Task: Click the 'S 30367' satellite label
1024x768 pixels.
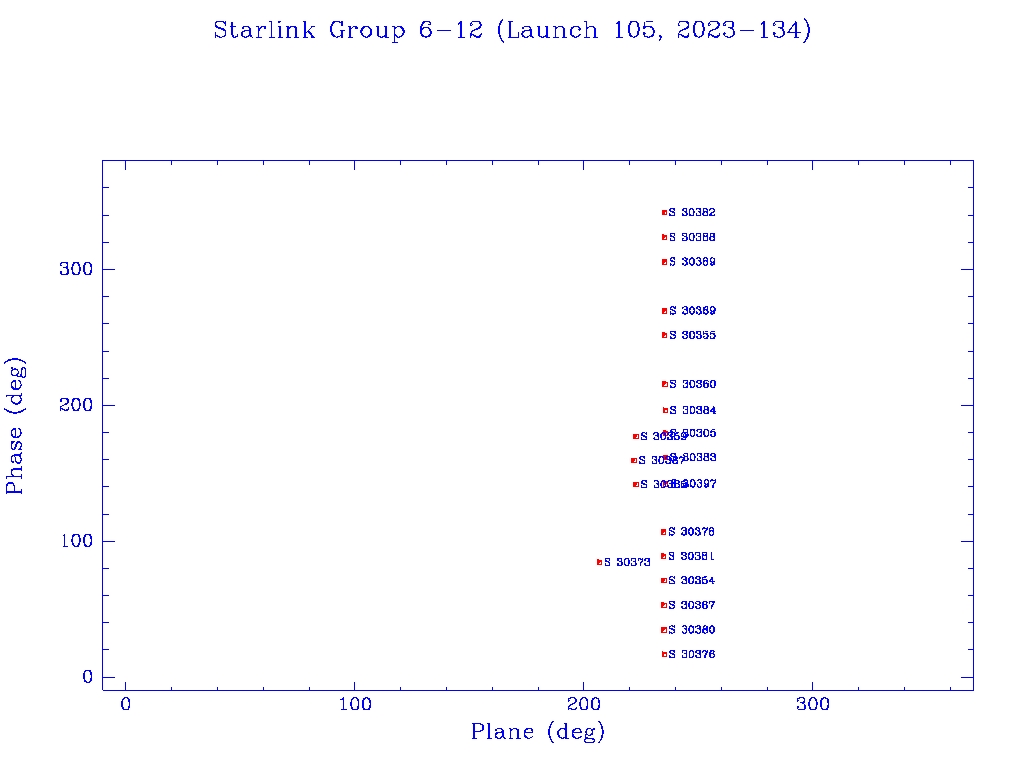Action: click(692, 605)
